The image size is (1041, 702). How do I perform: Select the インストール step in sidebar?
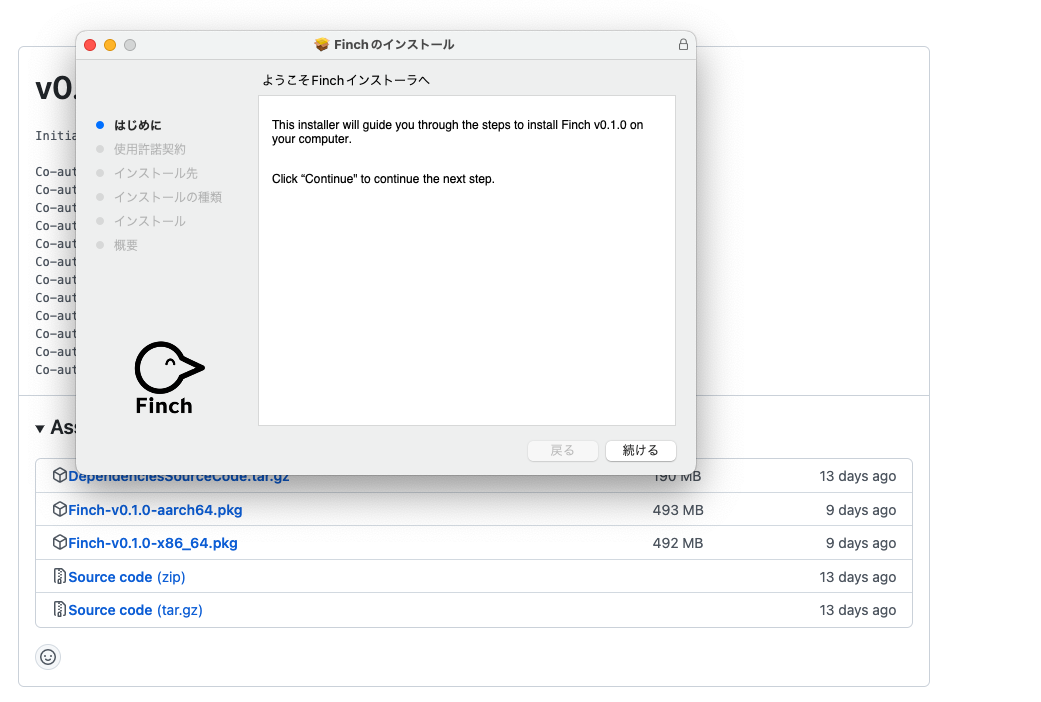pyautogui.click(x=149, y=220)
